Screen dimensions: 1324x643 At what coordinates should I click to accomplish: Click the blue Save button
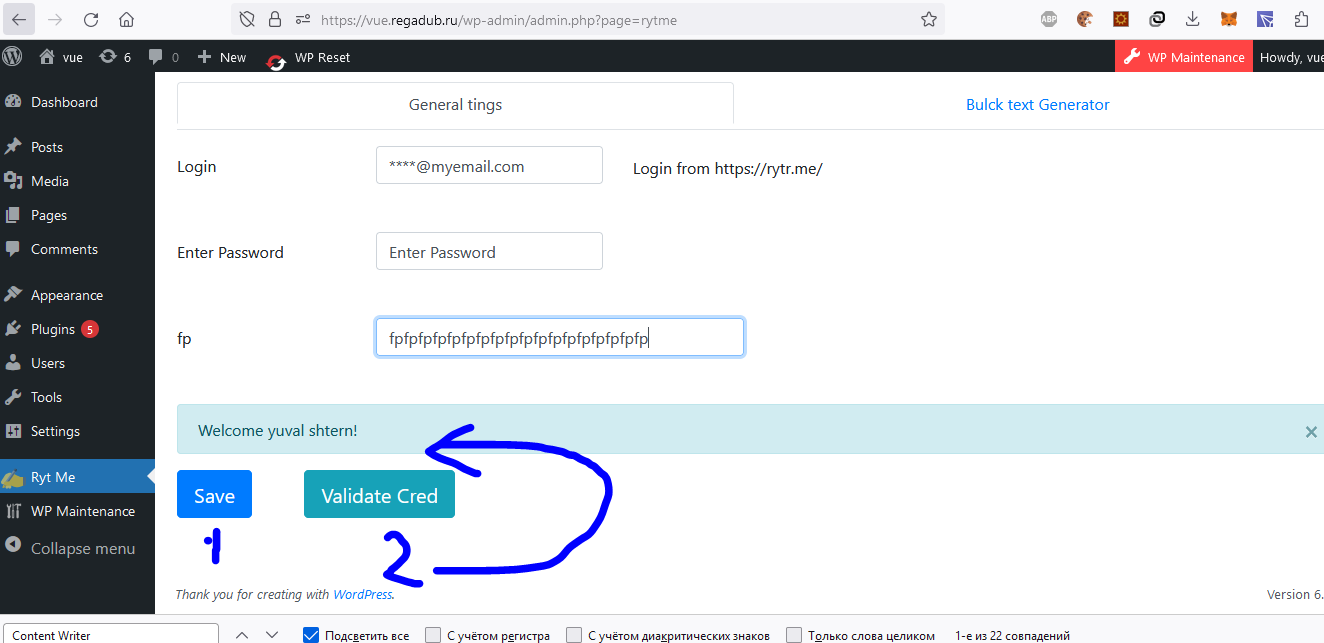coord(214,495)
